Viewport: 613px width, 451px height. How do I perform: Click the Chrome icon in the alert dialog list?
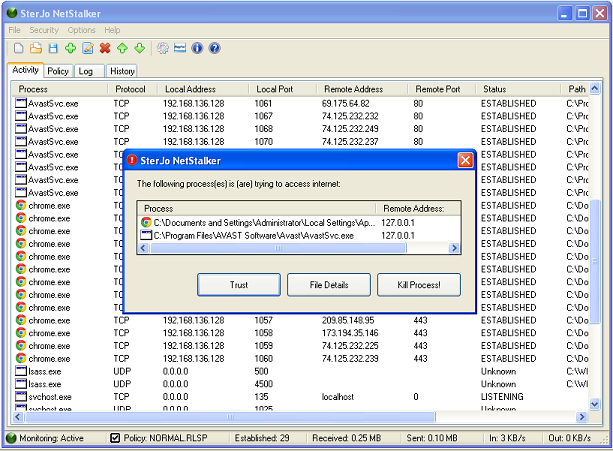[x=146, y=223]
